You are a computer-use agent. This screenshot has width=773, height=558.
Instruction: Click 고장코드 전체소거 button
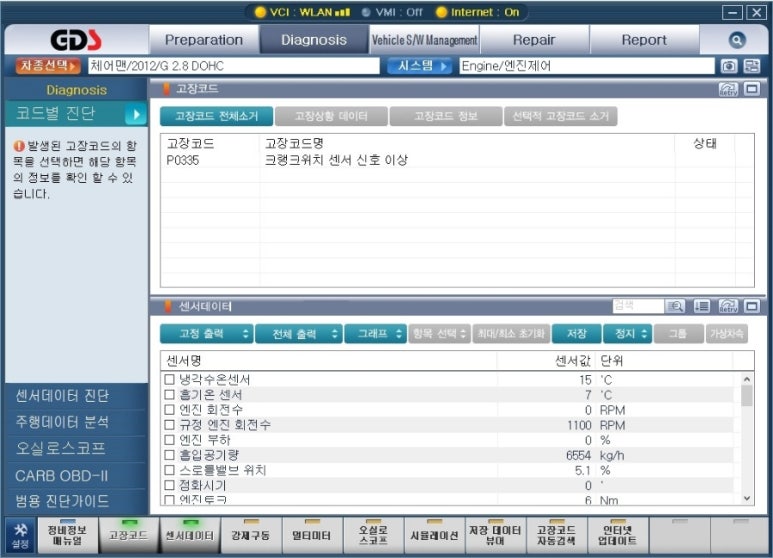[216, 116]
